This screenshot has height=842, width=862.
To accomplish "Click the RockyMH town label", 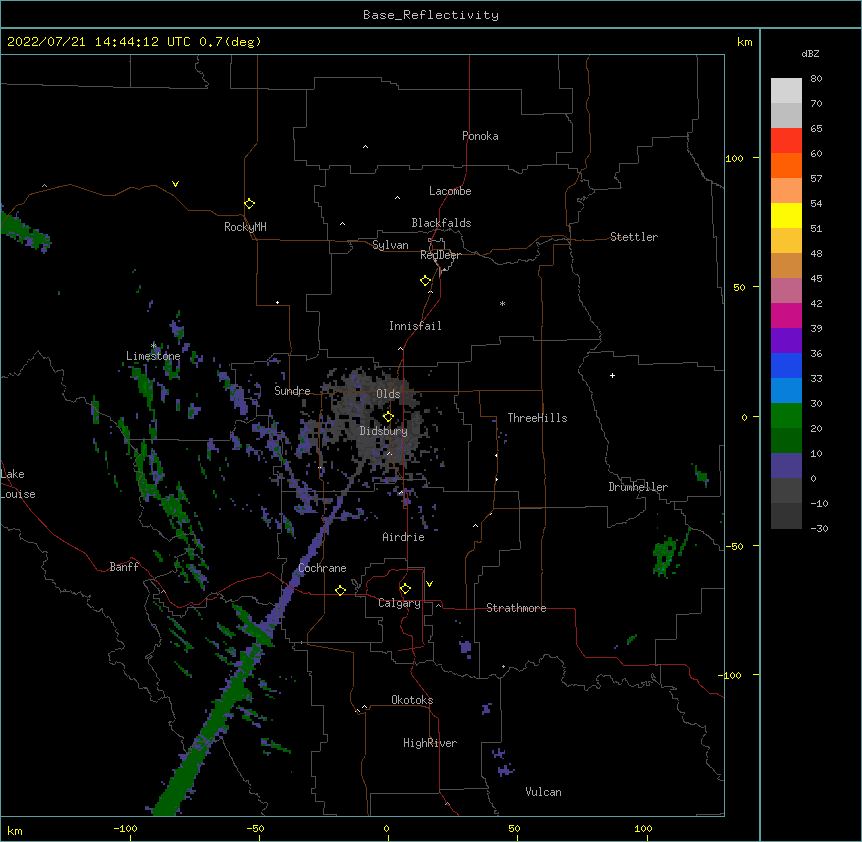I will pos(245,226).
